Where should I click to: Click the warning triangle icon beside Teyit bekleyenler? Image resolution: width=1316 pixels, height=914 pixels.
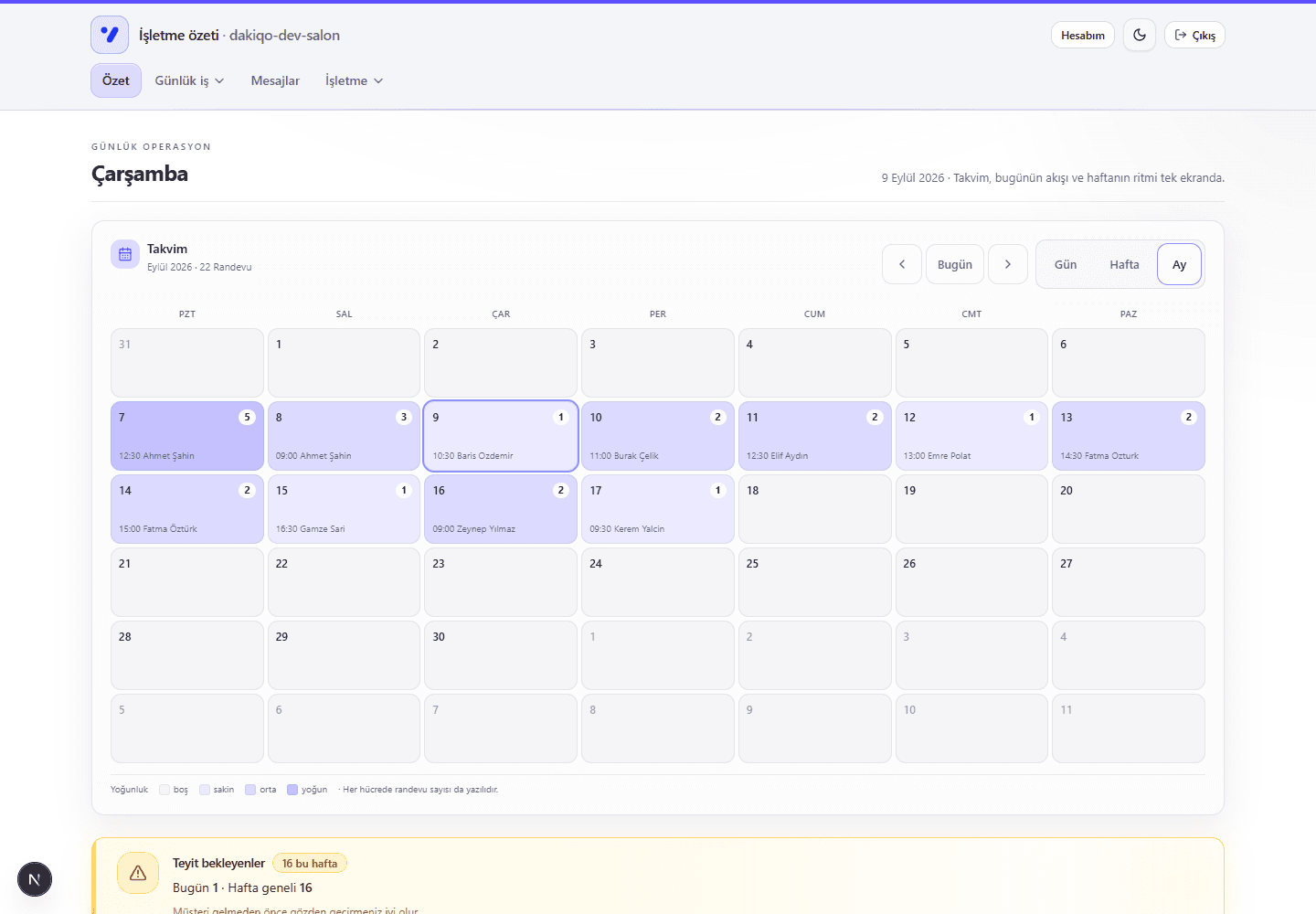138,873
